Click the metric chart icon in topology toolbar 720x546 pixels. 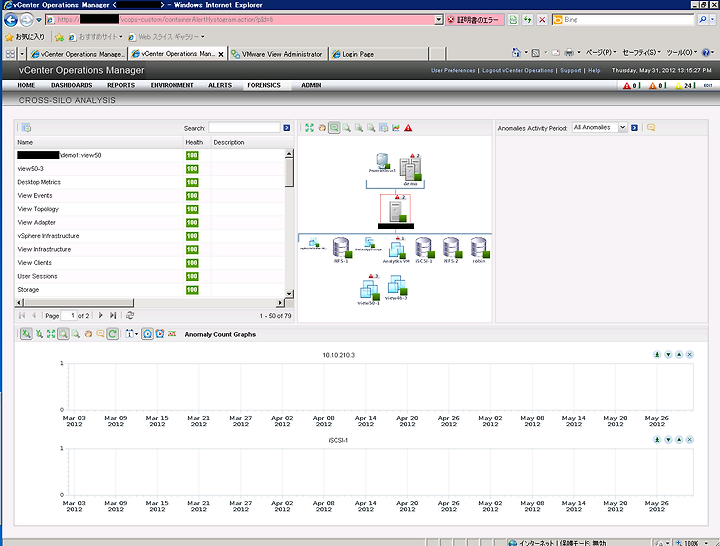(x=396, y=128)
